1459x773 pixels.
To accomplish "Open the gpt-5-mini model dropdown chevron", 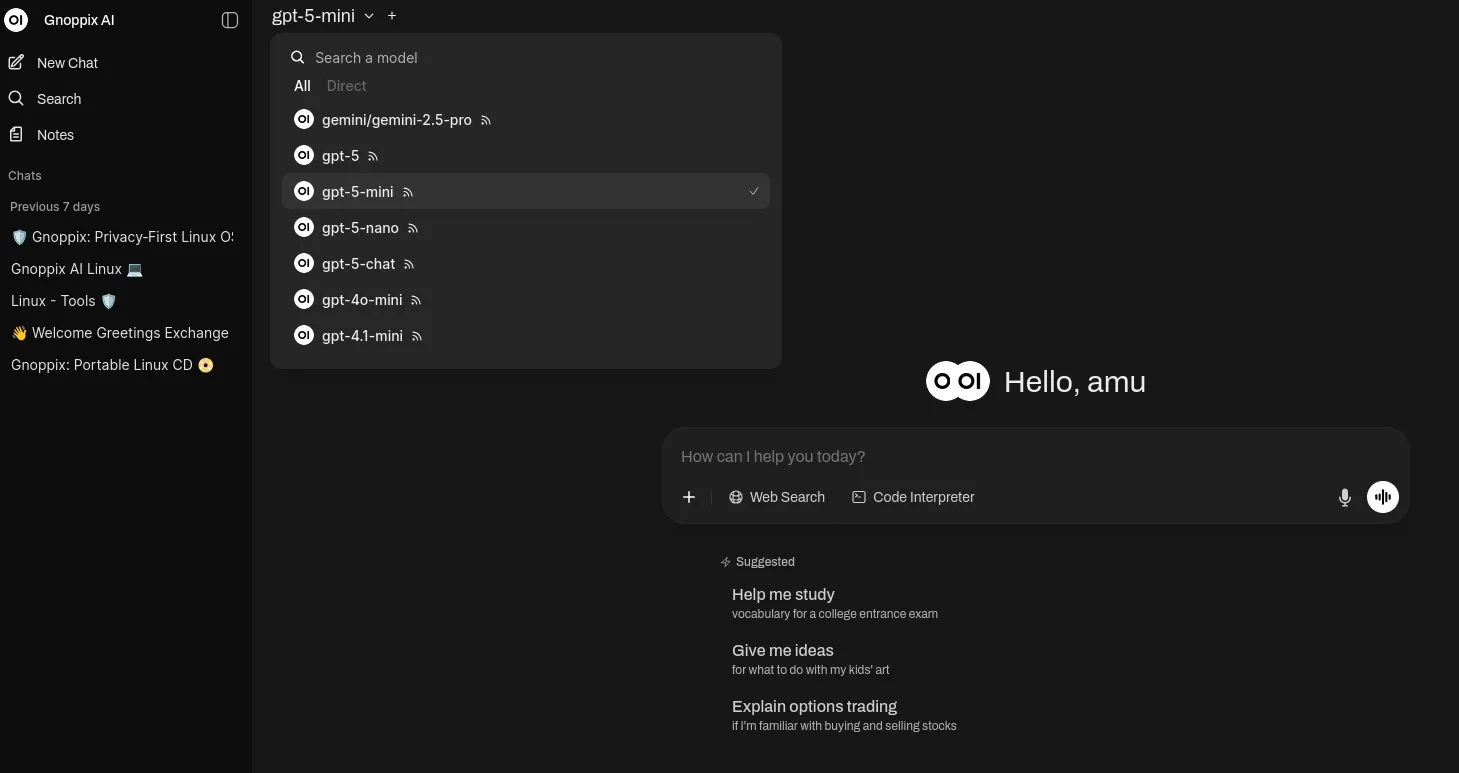I will pos(369,16).
